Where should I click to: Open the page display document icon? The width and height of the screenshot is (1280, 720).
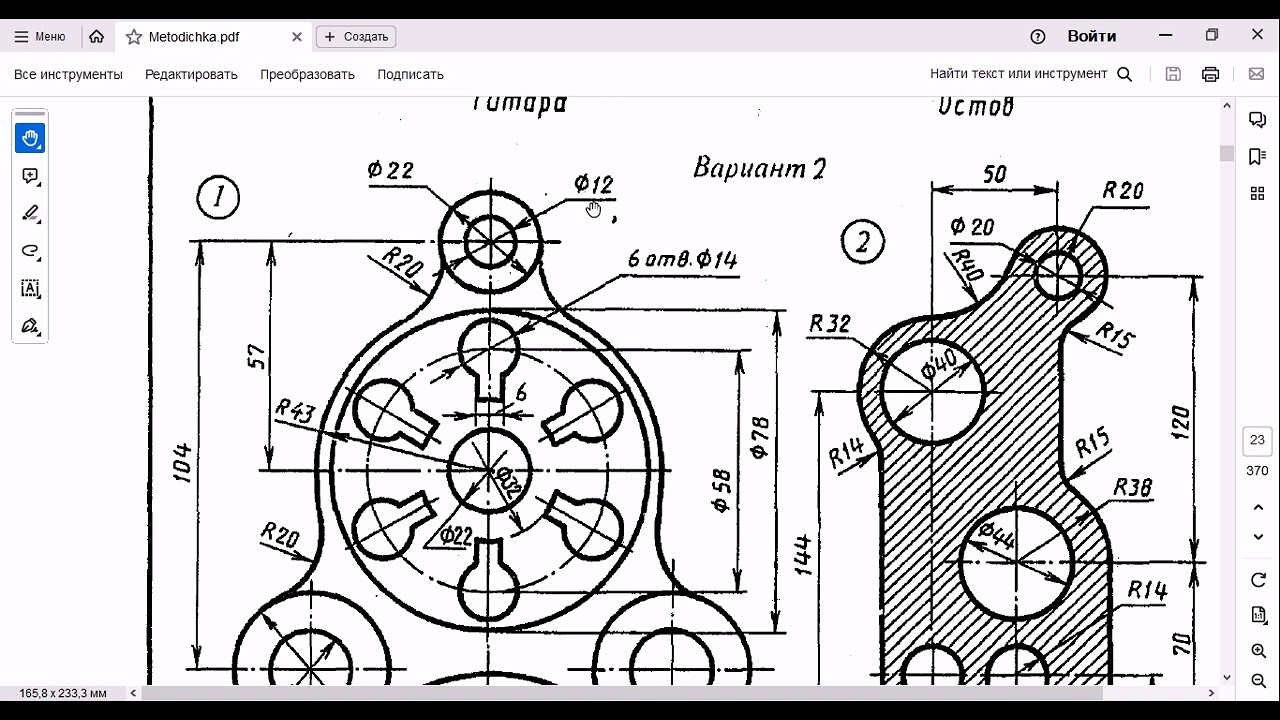click(1258, 616)
